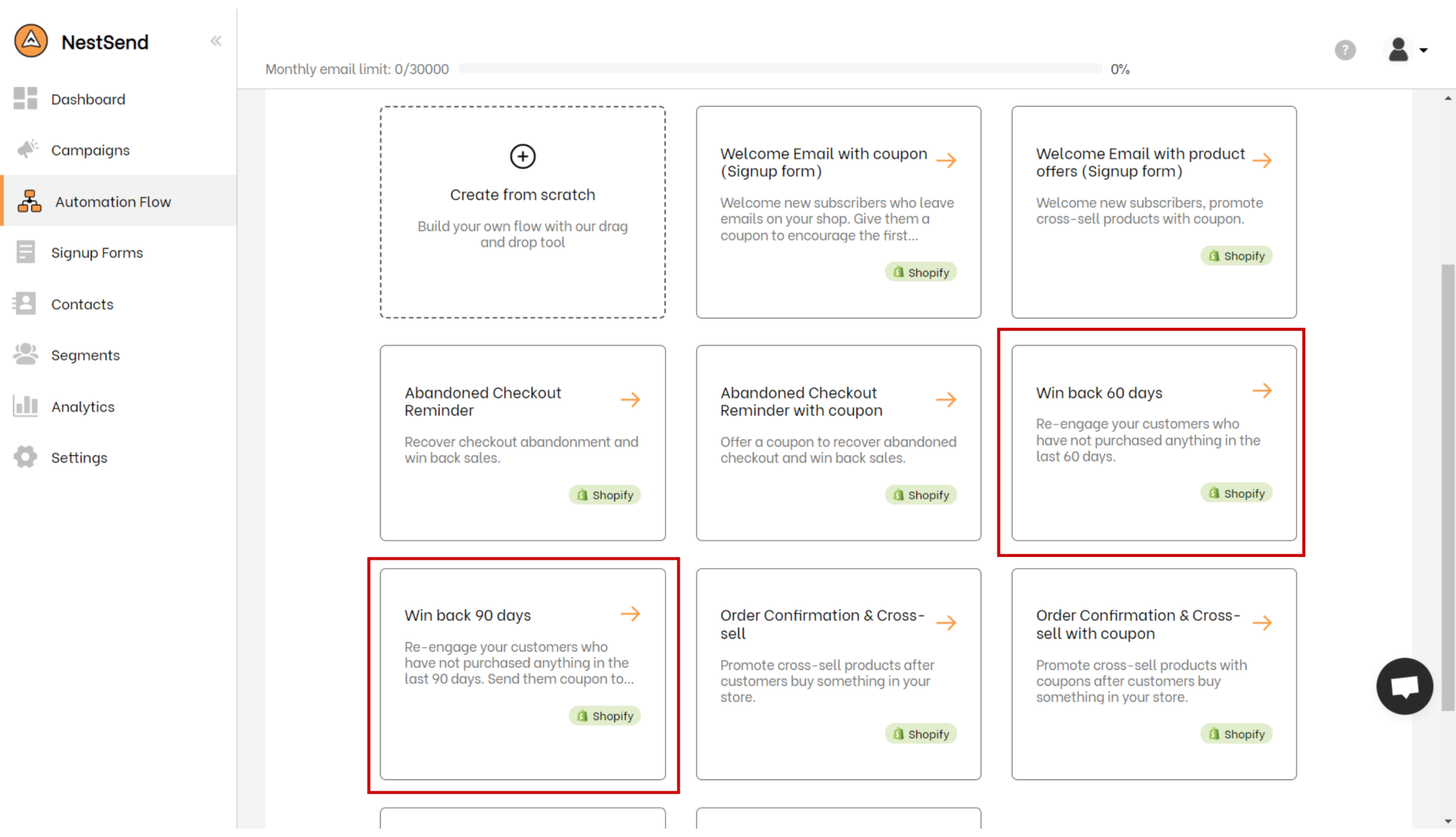Click the arrow on Win back 60 days
Image resolution: width=1456 pixels, height=837 pixels.
1263,390
